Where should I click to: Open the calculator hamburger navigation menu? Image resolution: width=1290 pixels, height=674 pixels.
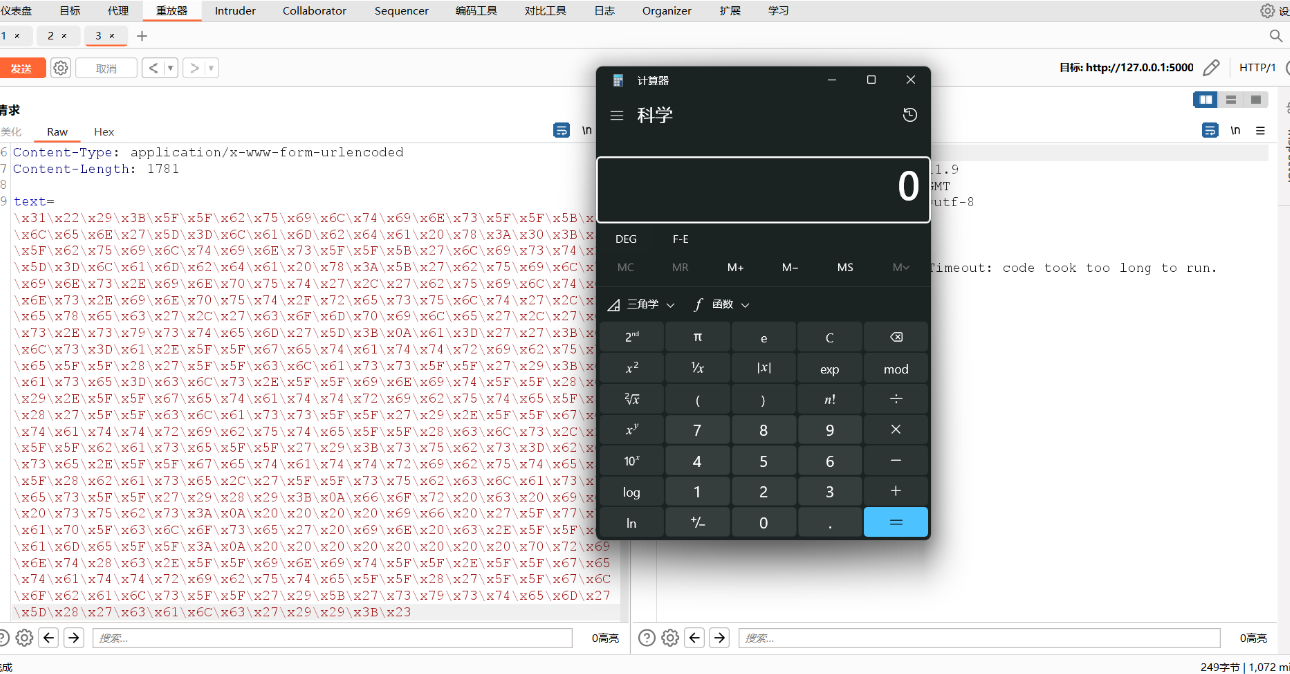coord(617,116)
